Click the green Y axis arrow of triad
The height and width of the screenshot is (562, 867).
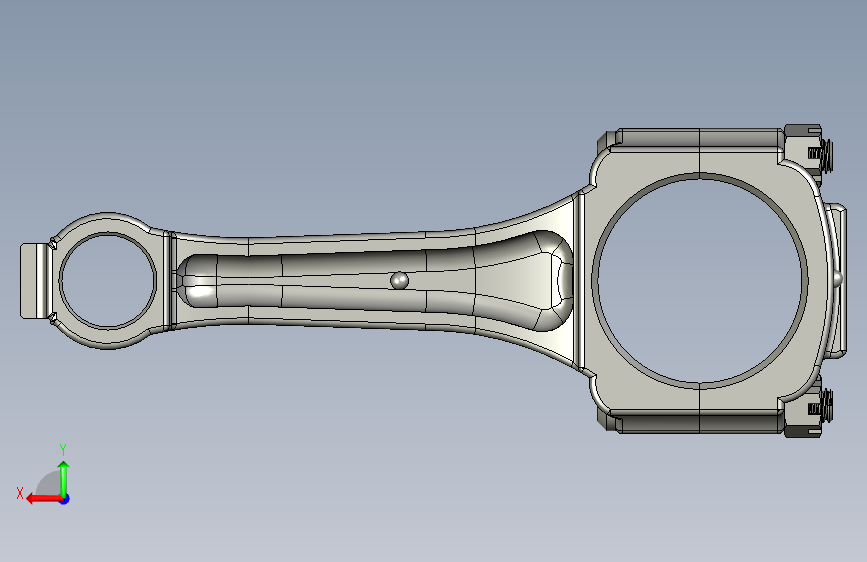(x=64, y=479)
